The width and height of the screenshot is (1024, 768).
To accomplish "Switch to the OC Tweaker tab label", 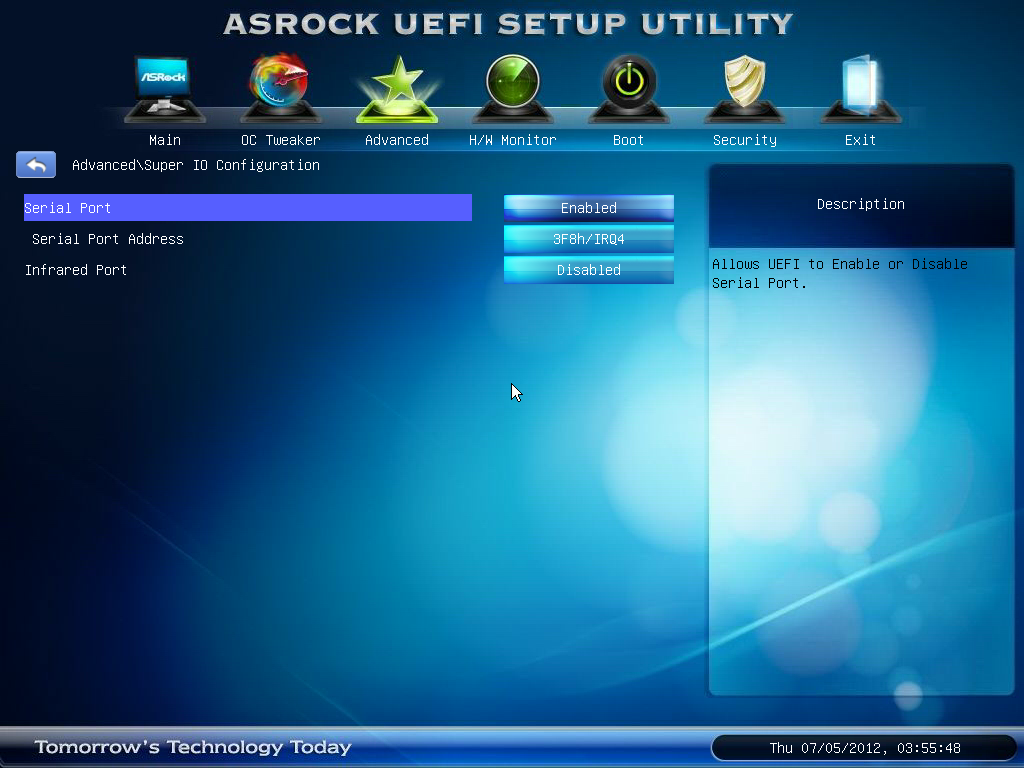I will pyautogui.click(x=281, y=140).
